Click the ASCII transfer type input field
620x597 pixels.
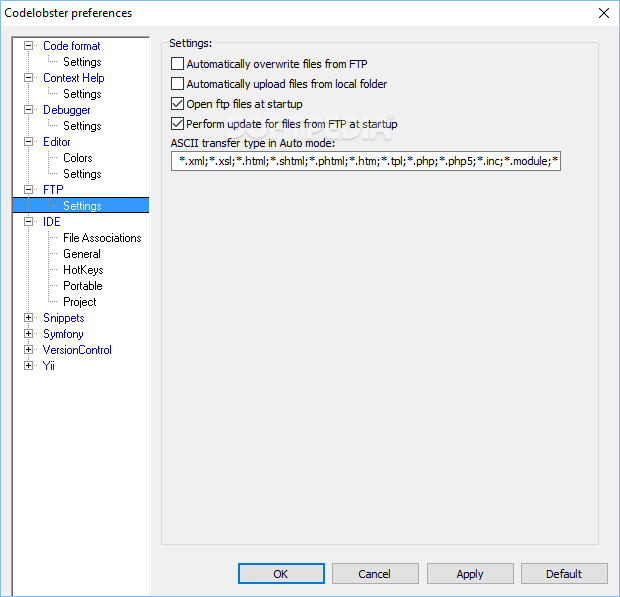[366, 161]
